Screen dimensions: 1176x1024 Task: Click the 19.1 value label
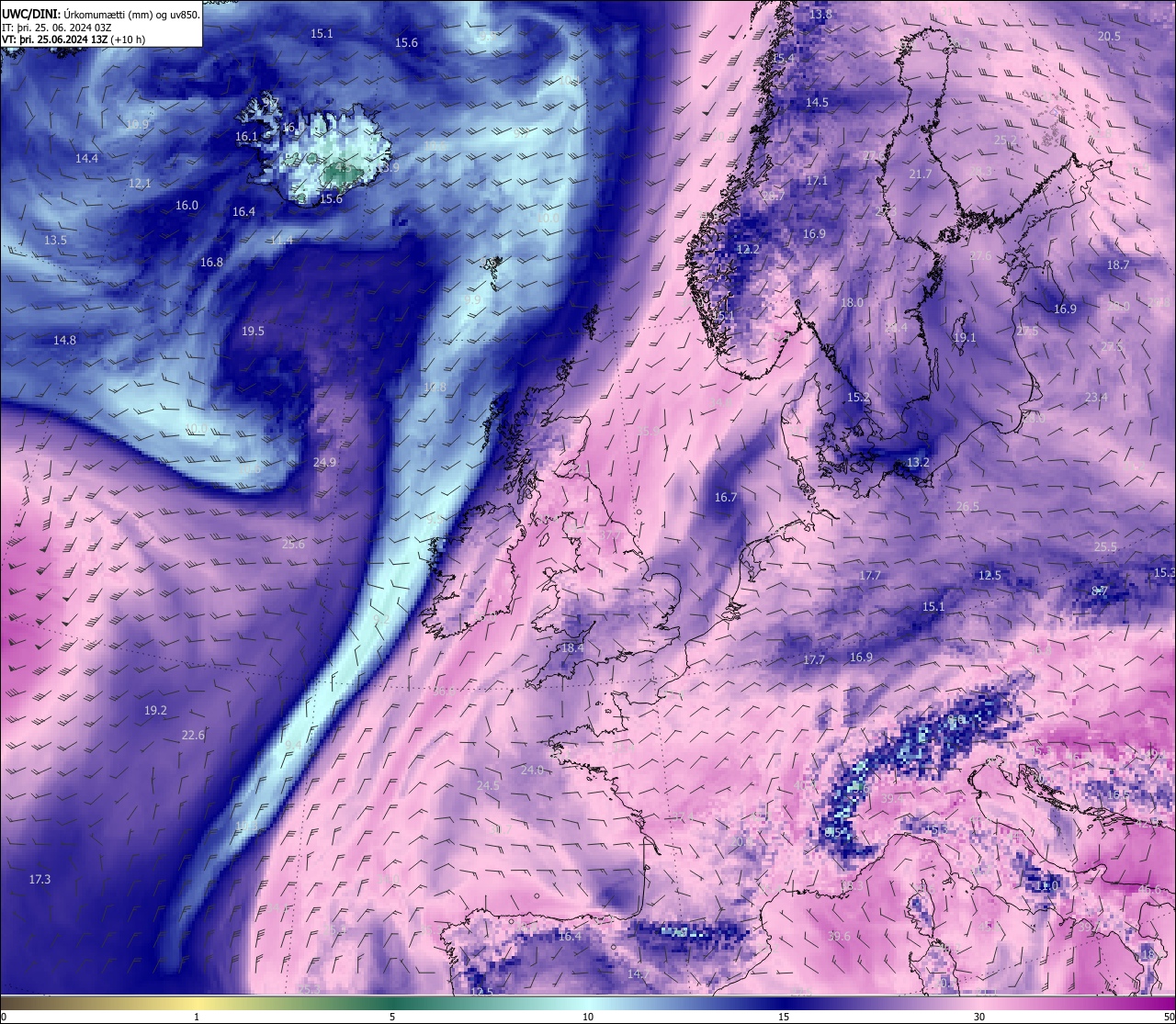coord(965,338)
